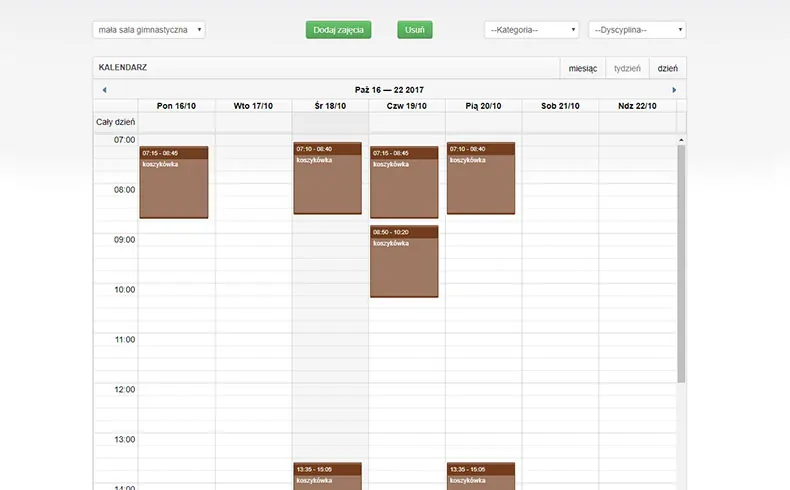Select Wednesday 07:10 koszykówka event
Image resolution: width=790 pixels, height=490 pixels.
tap(327, 179)
